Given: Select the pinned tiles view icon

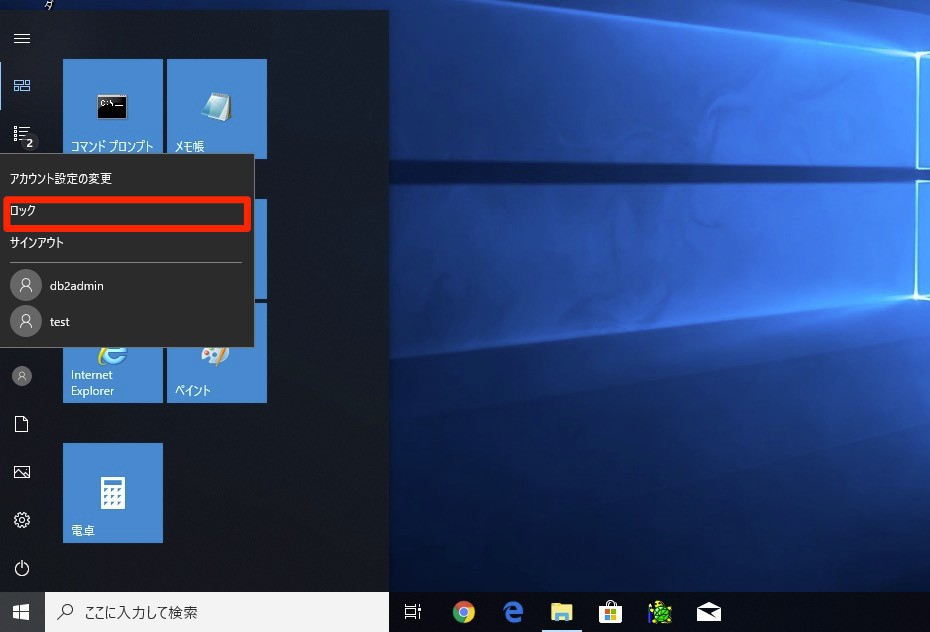Looking at the screenshot, I should (x=22, y=86).
